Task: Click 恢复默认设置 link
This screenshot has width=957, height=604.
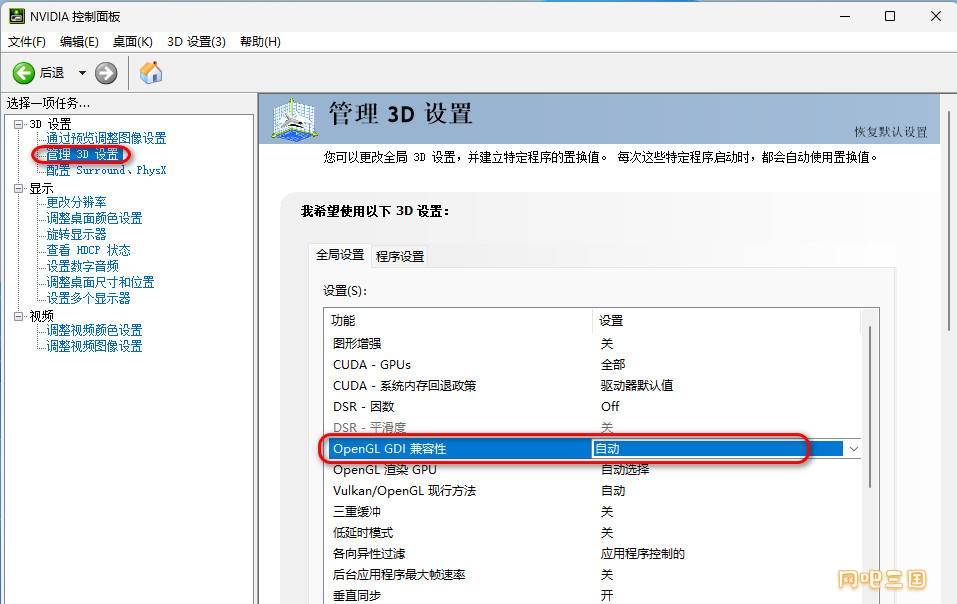Action: point(890,132)
